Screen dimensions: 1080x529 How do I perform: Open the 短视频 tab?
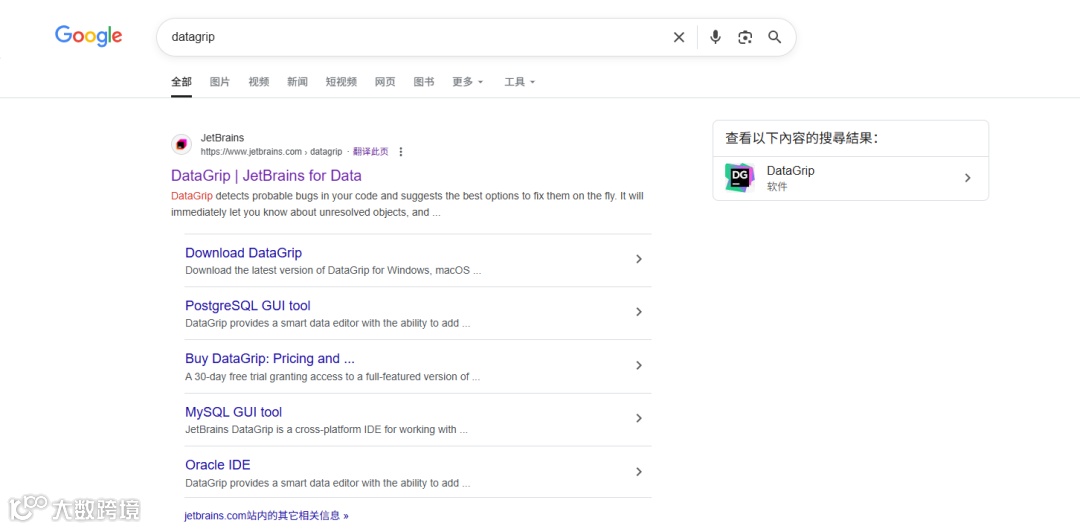coord(341,81)
